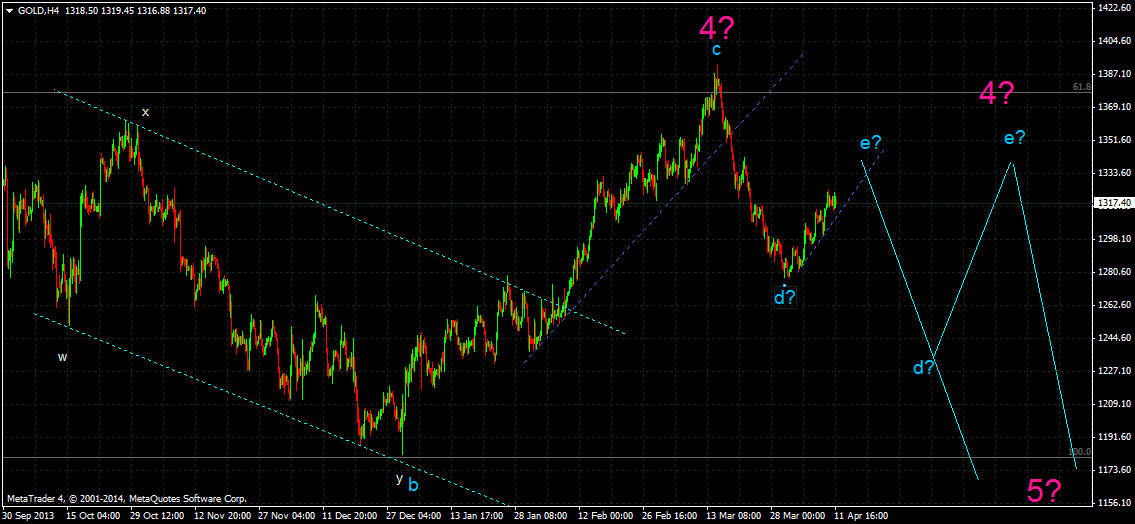
Task: Click the pink 5? label
Action: pos(1045,491)
